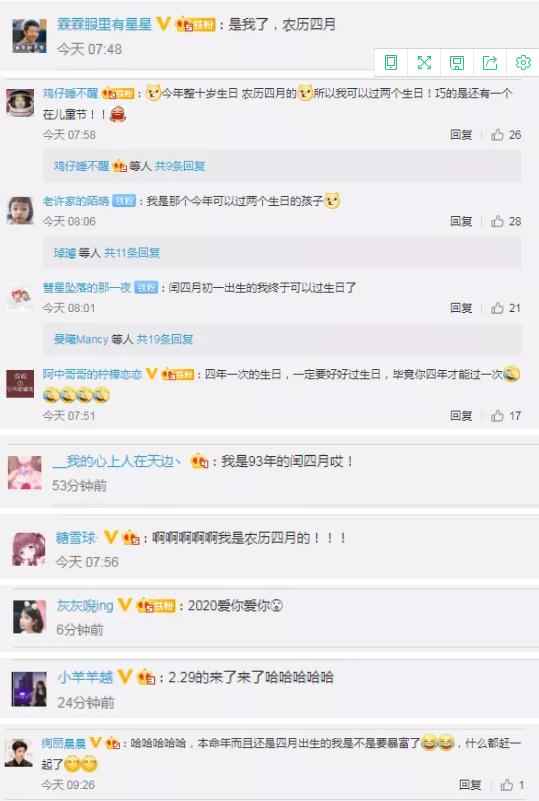Click the settings gear icon in toolbar

point(523,63)
